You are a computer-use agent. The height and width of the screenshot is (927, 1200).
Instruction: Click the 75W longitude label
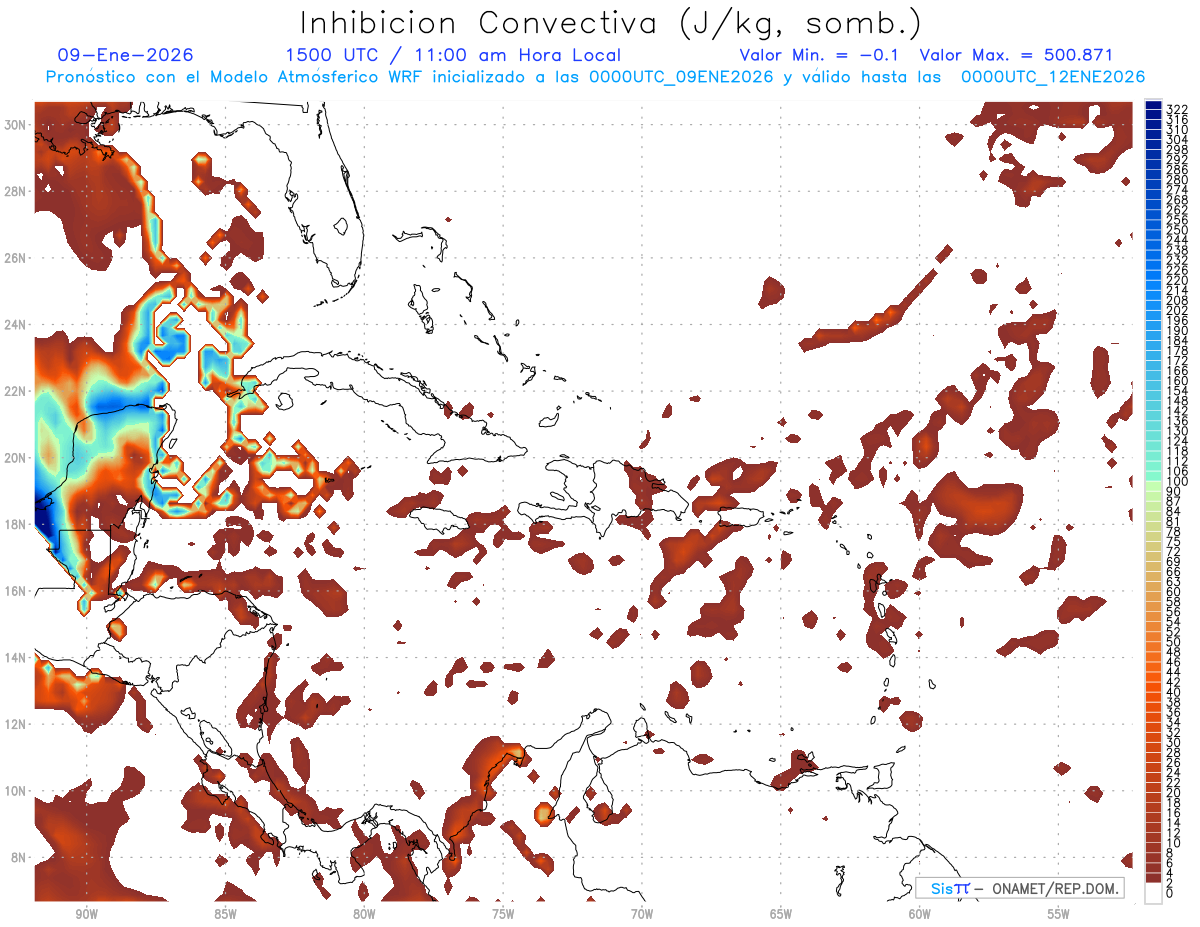pos(503,915)
